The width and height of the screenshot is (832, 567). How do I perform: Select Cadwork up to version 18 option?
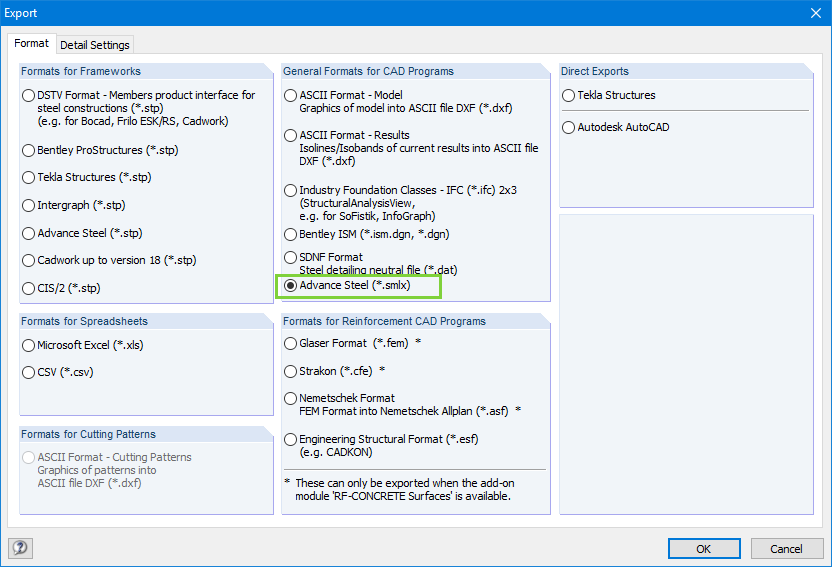pos(29,260)
